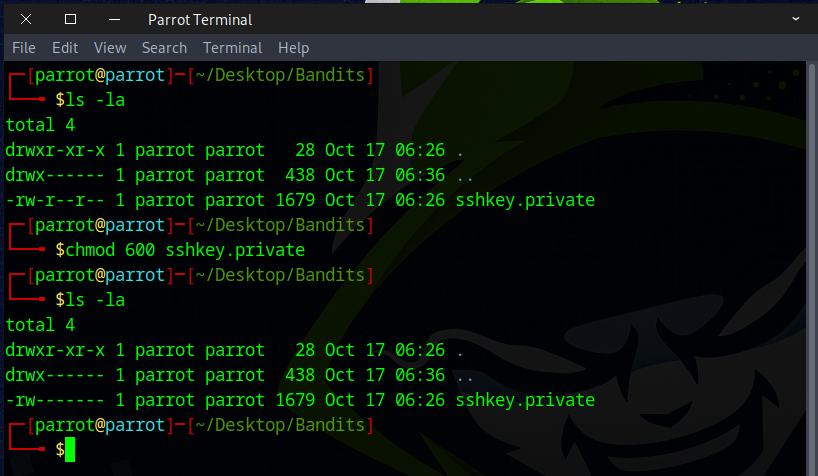Maximize the terminal window using the square icon
Screen dimensions: 818x476
[x=70, y=19]
